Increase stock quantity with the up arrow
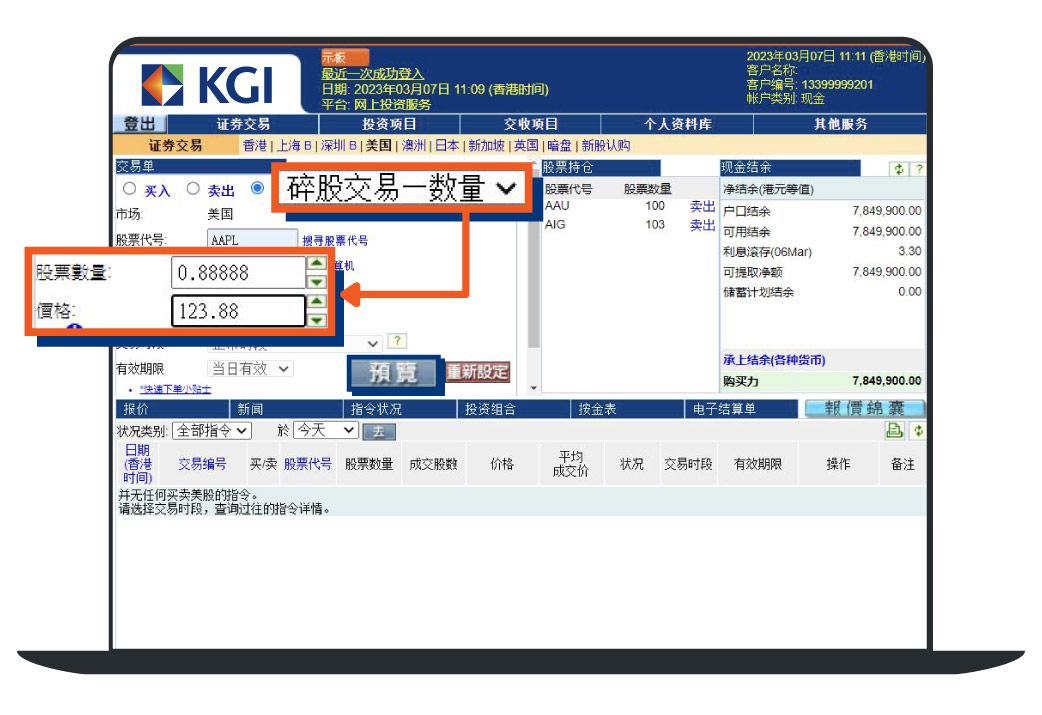 (x=317, y=264)
